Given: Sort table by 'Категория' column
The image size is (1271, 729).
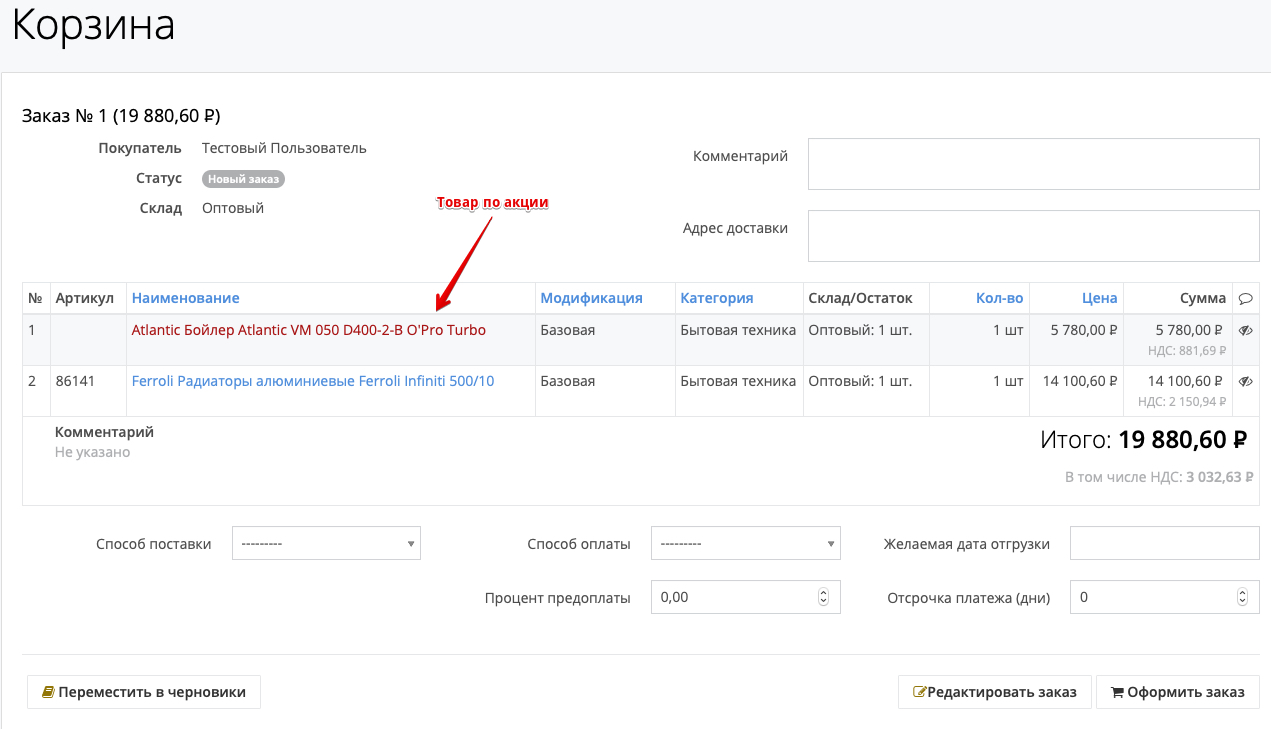Looking at the screenshot, I should pos(716,298).
